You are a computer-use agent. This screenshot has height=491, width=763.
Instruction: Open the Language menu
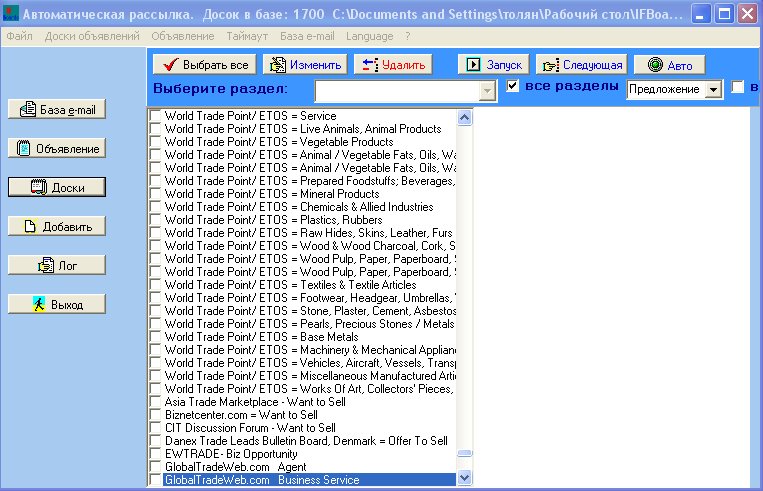pos(369,36)
